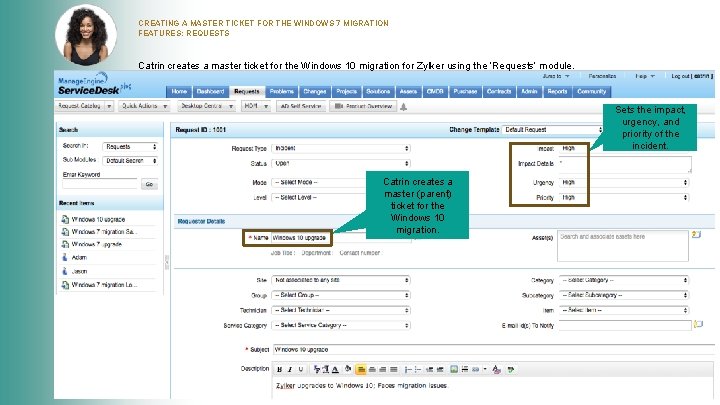720x405 pixels.
Task: Open Admin tab
Action: tap(529, 91)
